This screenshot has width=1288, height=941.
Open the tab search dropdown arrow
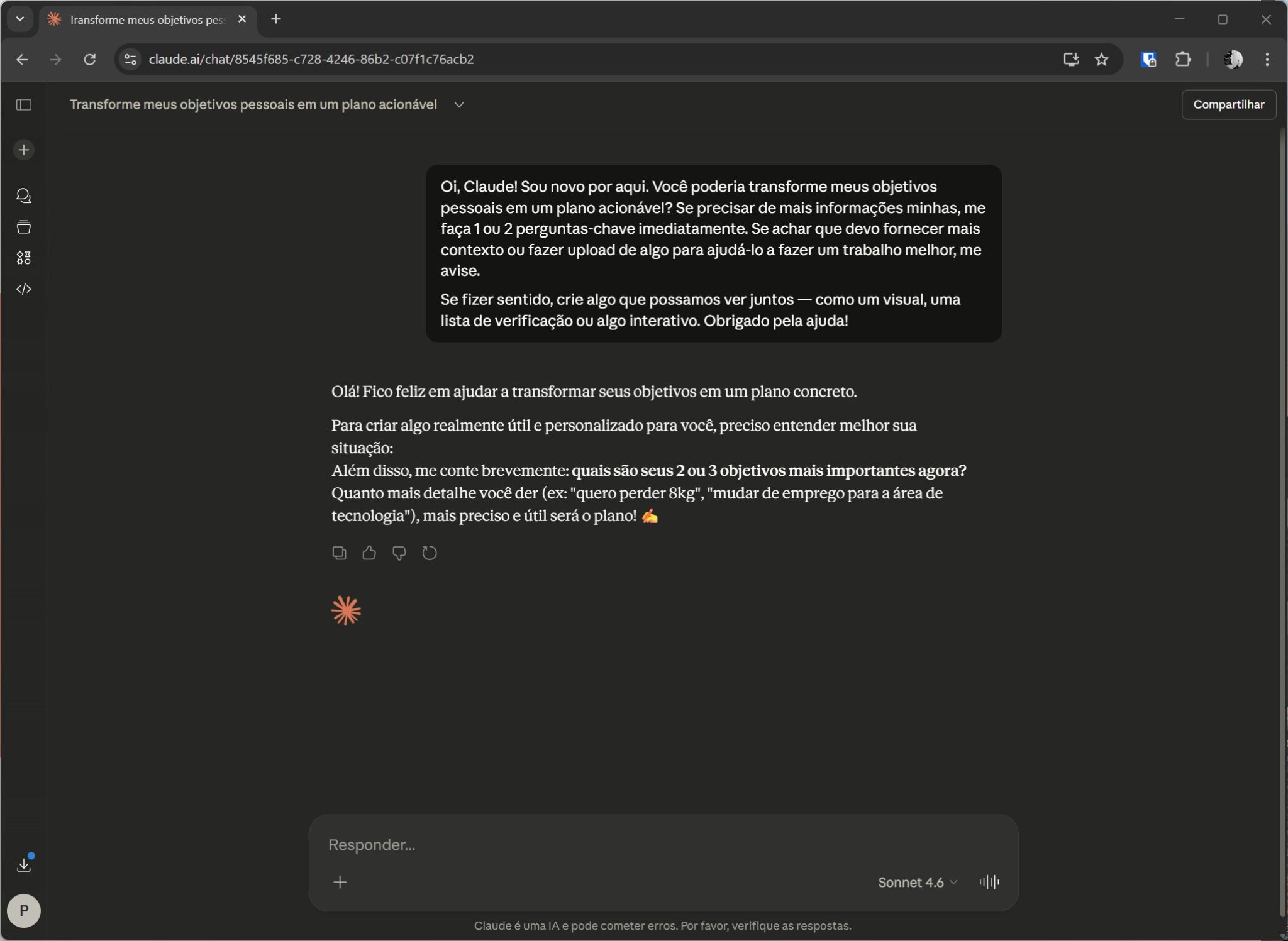pyautogui.click(x=20, y=19)
